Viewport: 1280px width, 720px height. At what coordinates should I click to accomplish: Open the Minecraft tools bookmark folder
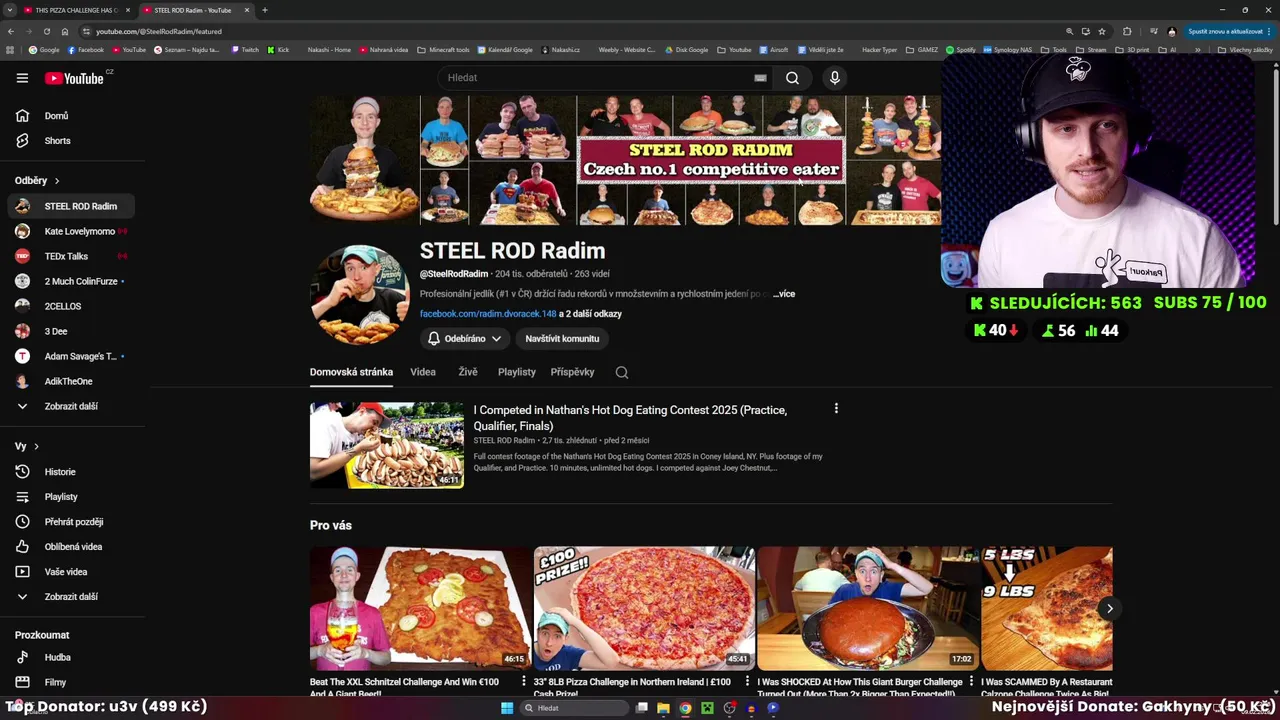point(443,49)
